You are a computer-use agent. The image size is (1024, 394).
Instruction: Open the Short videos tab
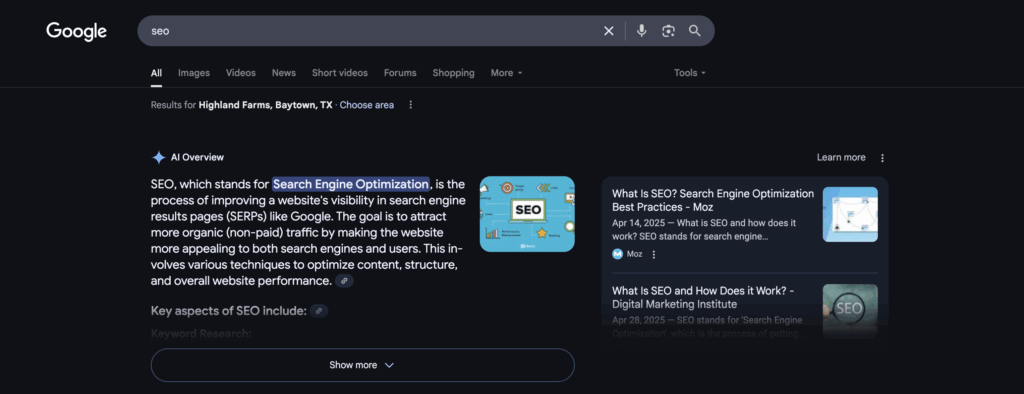pos(340,73)
